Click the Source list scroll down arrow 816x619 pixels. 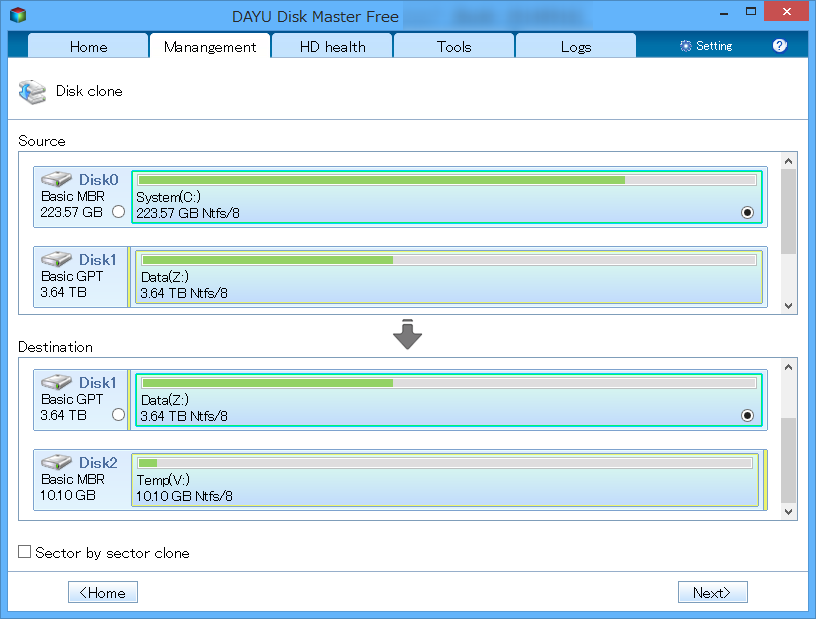(788, 306)
